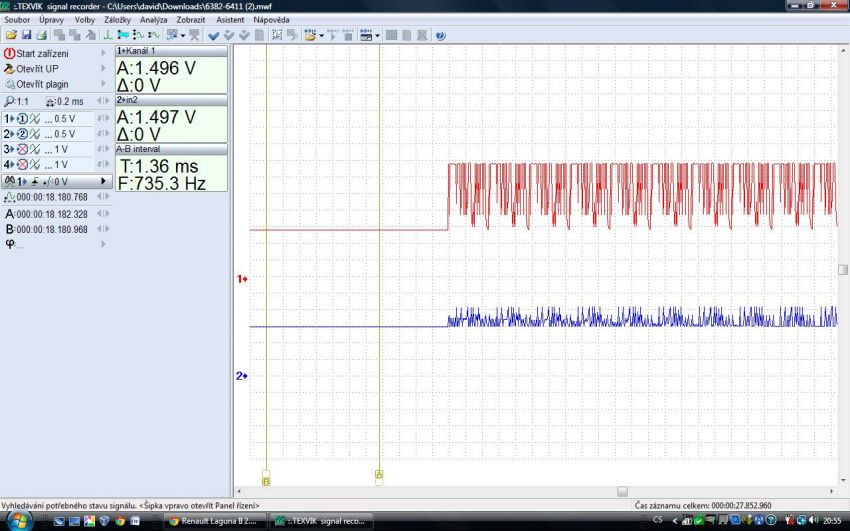Open the Windows Start button
Viewport: 850px width, 531px height.
(x=18, y=521)
